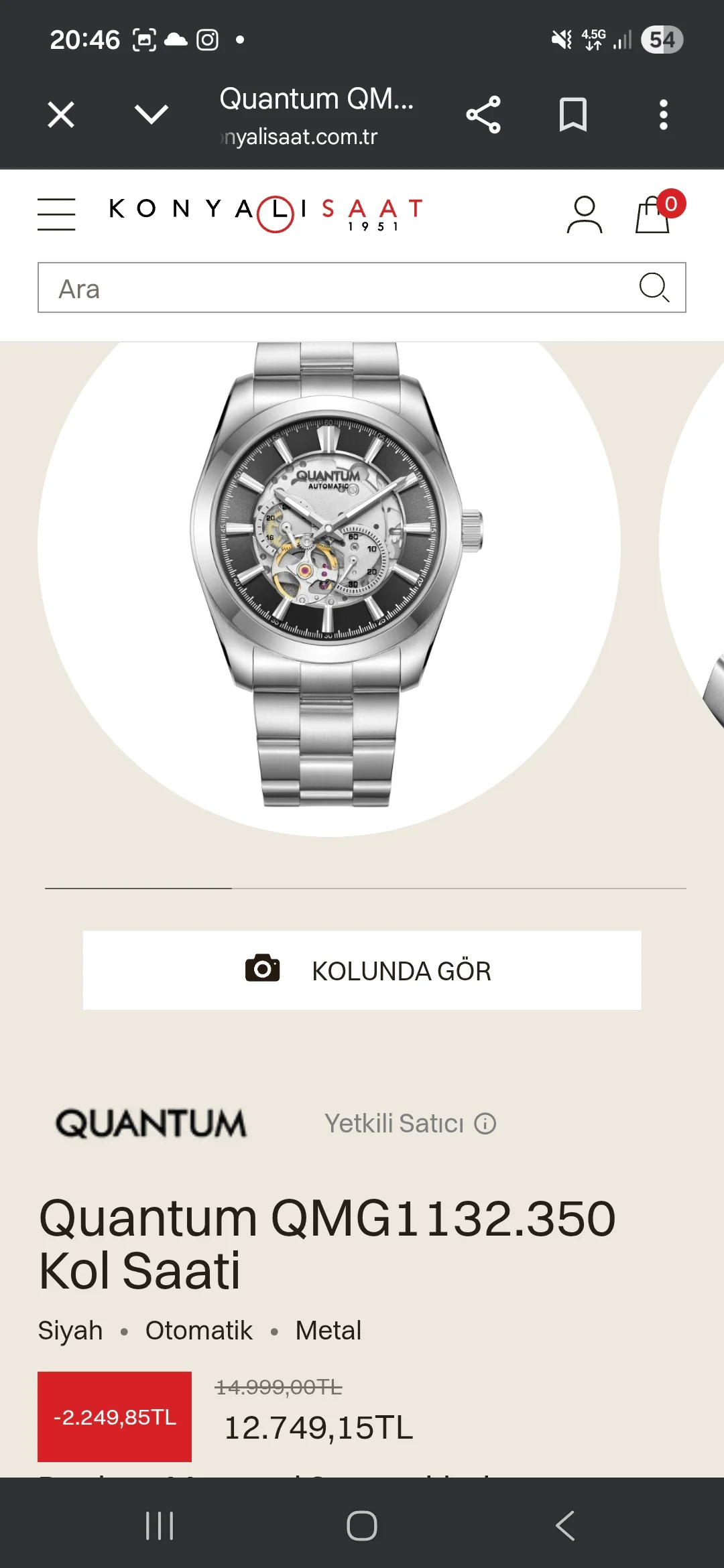Tap the Android home button

coord(362,1526)
